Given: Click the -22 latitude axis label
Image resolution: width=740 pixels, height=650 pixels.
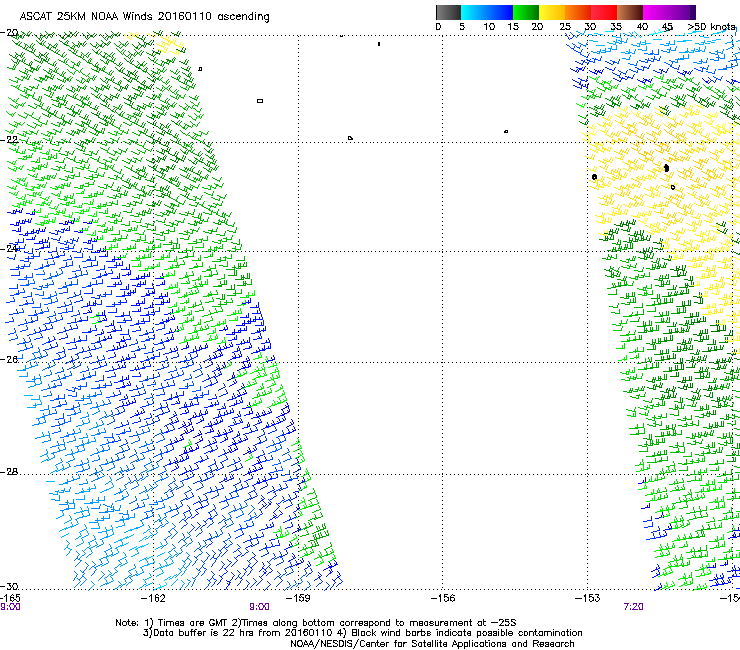Looking at the screenshot, I should pyautogui.click(x=9, y=140).
